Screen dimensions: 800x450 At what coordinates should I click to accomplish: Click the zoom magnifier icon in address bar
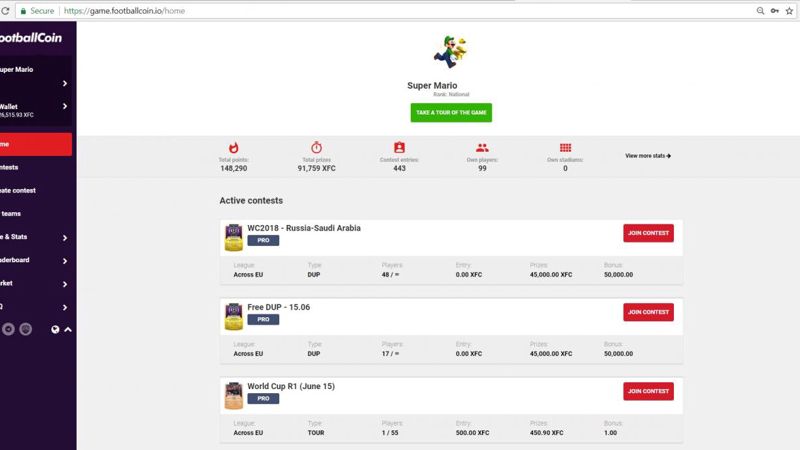(x=760, y=11)
